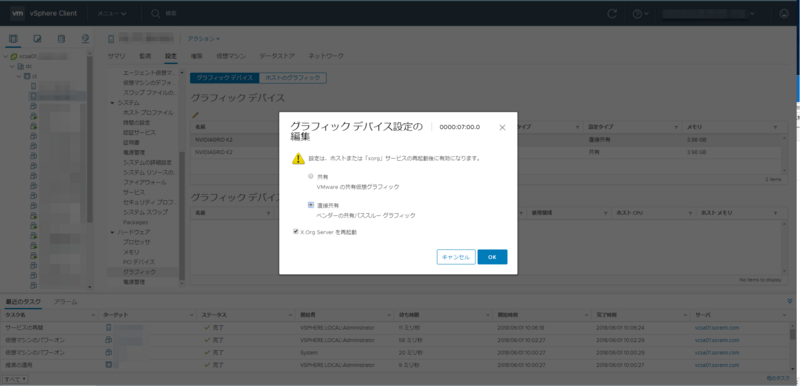
Task: Open the すべて filter dropdown
Action: click(16, 379)
